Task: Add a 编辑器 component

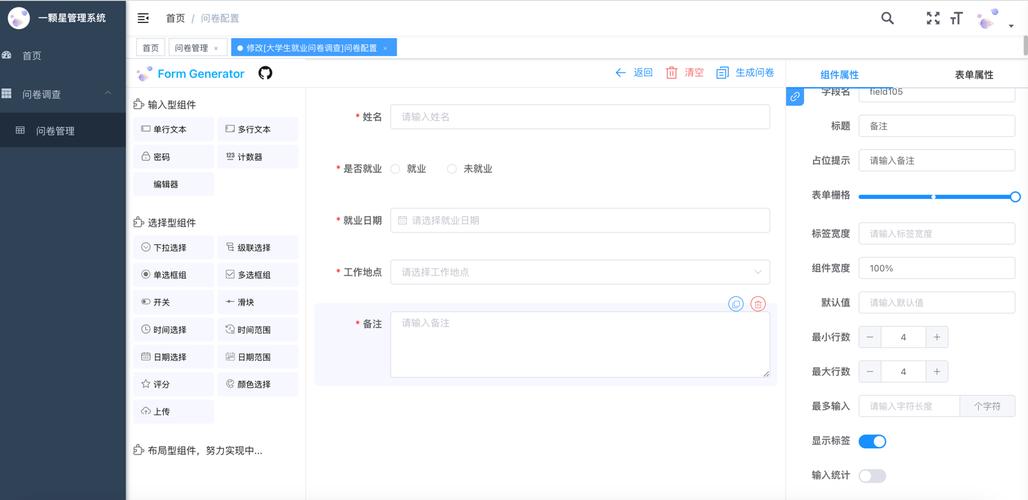Action: point(174,184)
